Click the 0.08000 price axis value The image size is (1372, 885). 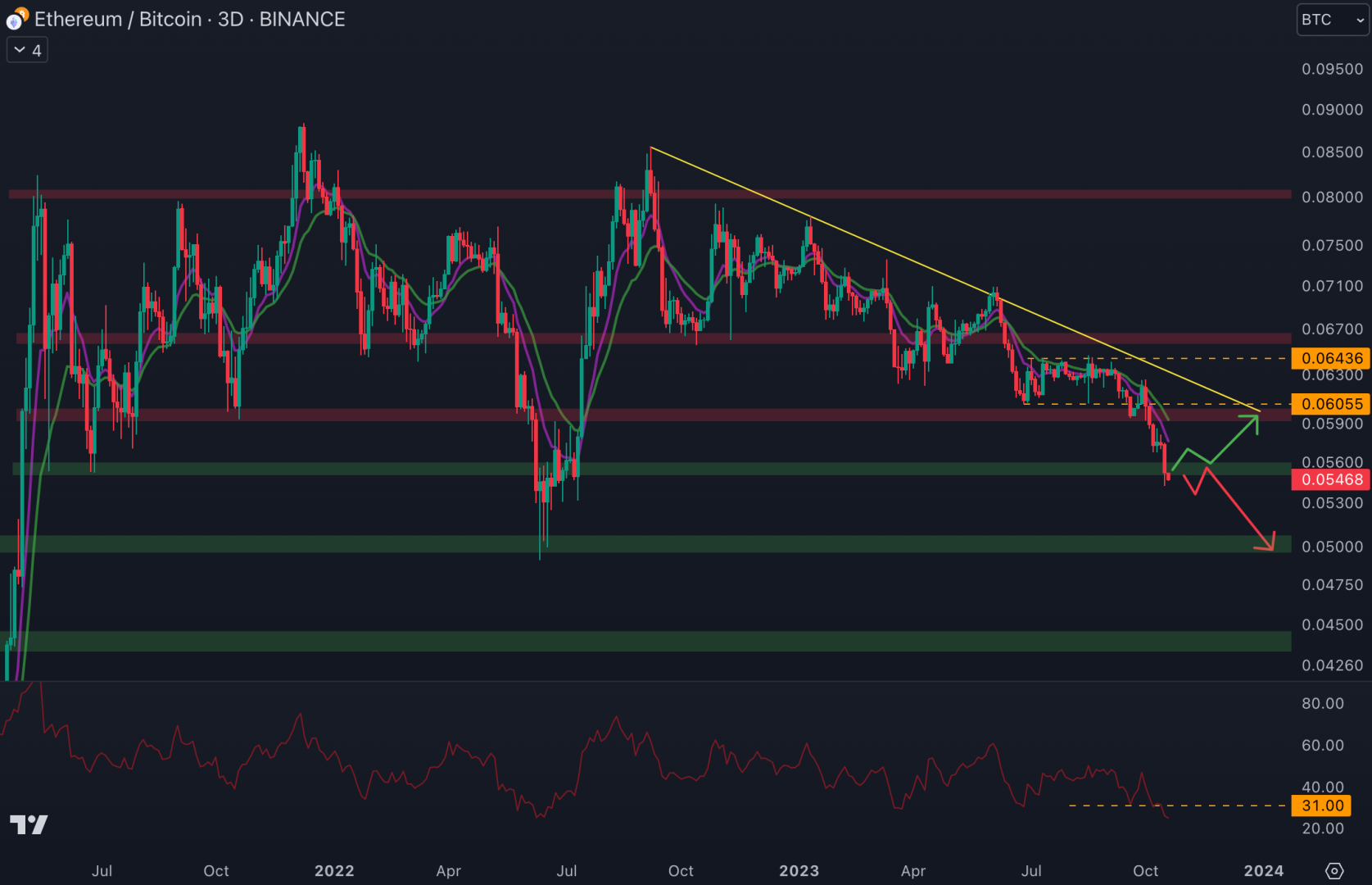1332,197
